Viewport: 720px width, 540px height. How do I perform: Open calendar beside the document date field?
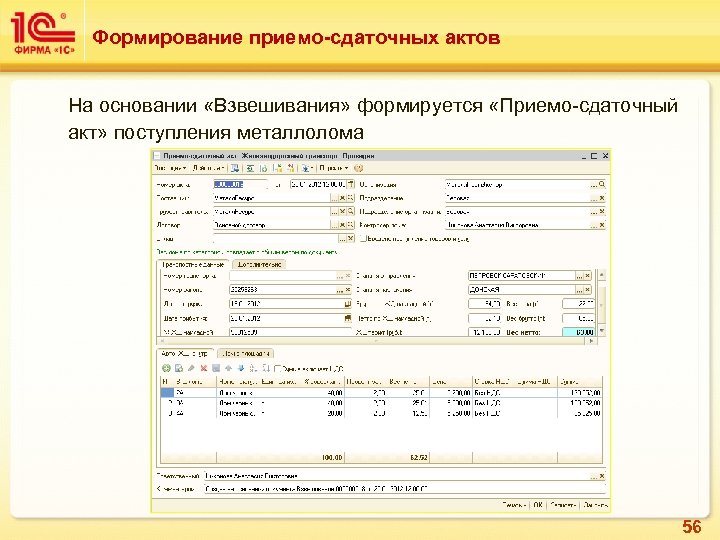coord(350,185)
